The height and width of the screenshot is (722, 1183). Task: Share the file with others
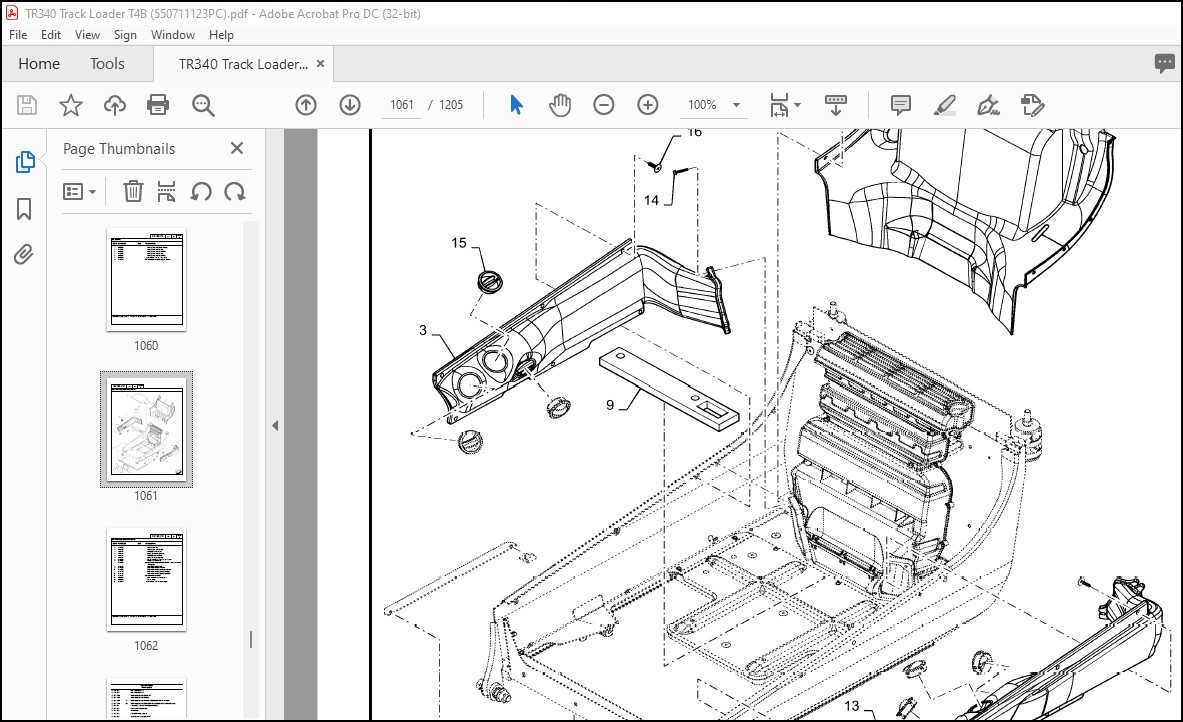coord(114,104)
